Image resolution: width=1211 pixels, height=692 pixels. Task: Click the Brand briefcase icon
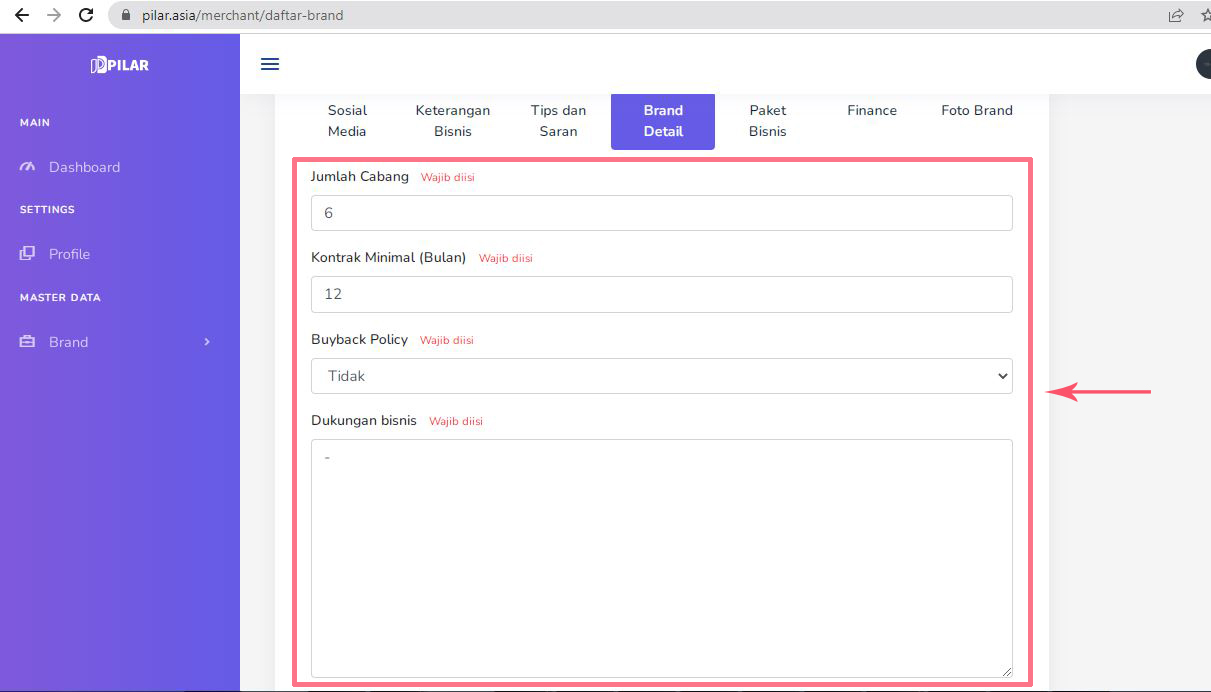[27, 342]
